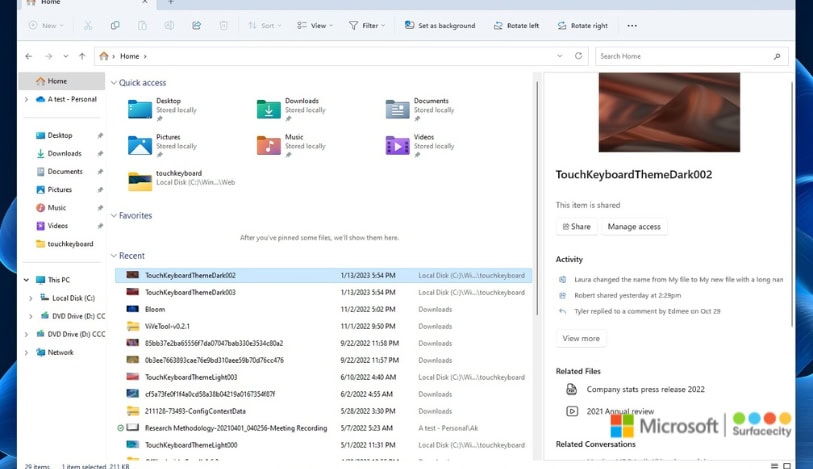The height and width of the screenshot is (469, 813).
Task: Click the Rotate left button
Action: pos(512,25)
